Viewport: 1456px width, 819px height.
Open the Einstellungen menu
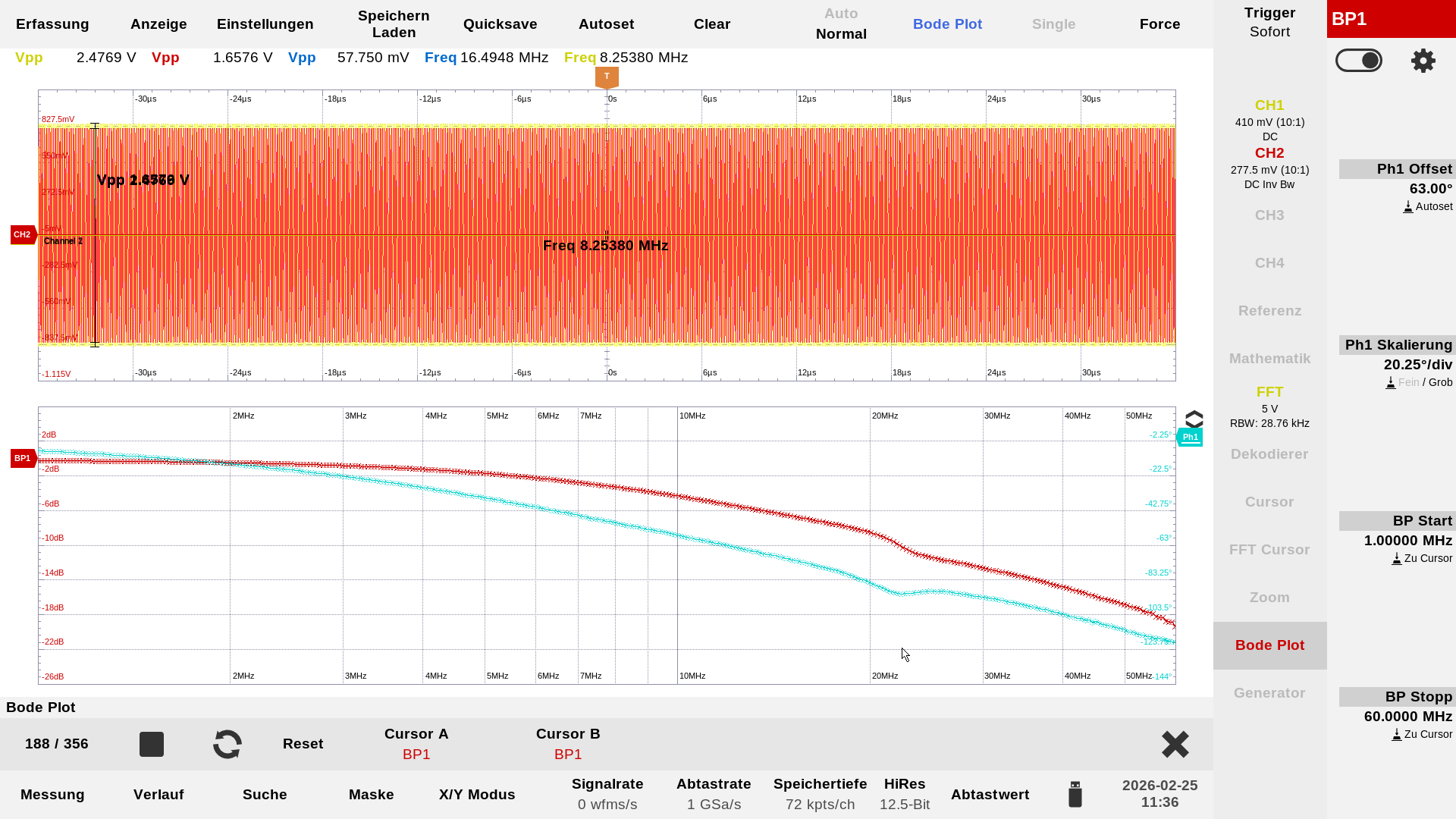(265, 24)
